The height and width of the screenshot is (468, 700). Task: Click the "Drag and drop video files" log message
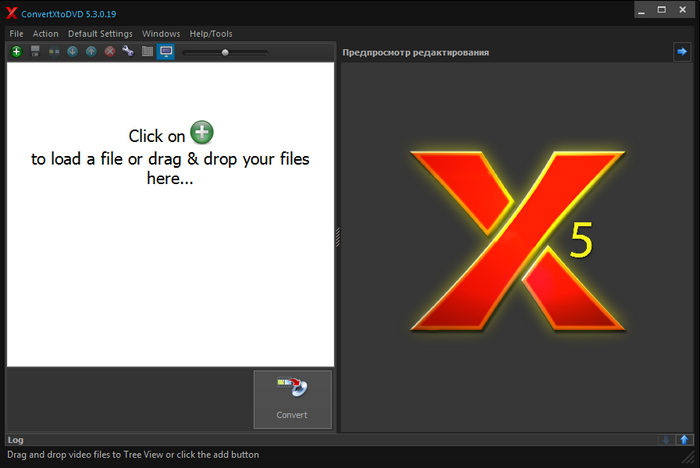133,455
